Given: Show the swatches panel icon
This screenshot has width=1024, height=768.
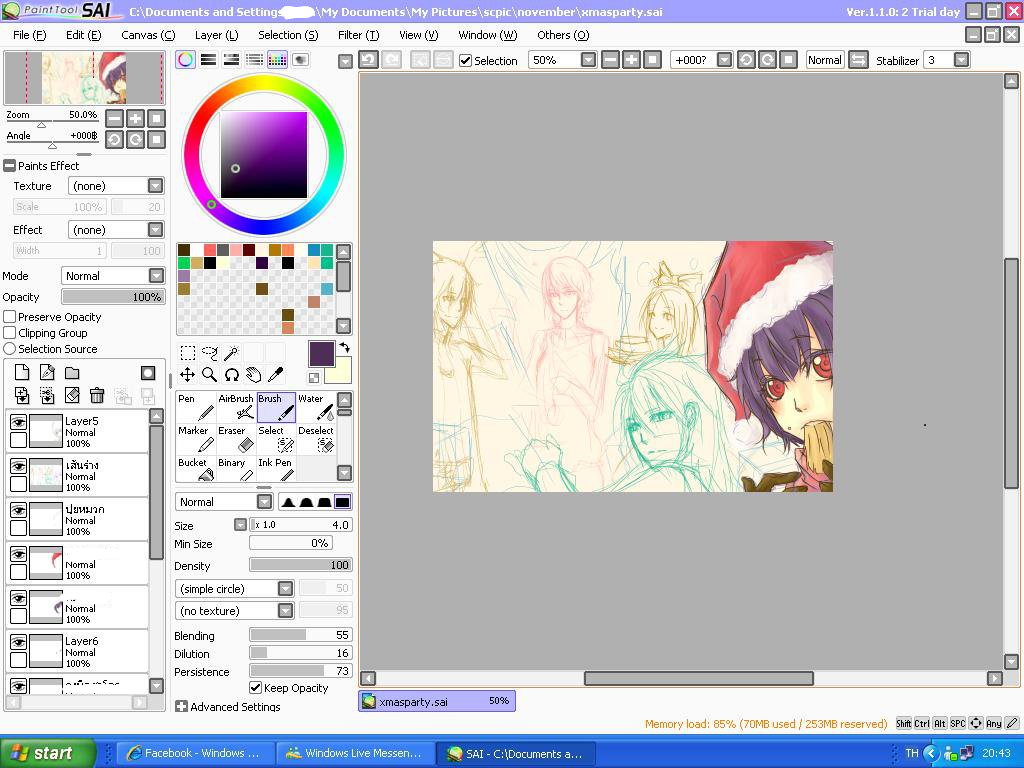Looking at the screenshot, I should click(x=277, y=59).
